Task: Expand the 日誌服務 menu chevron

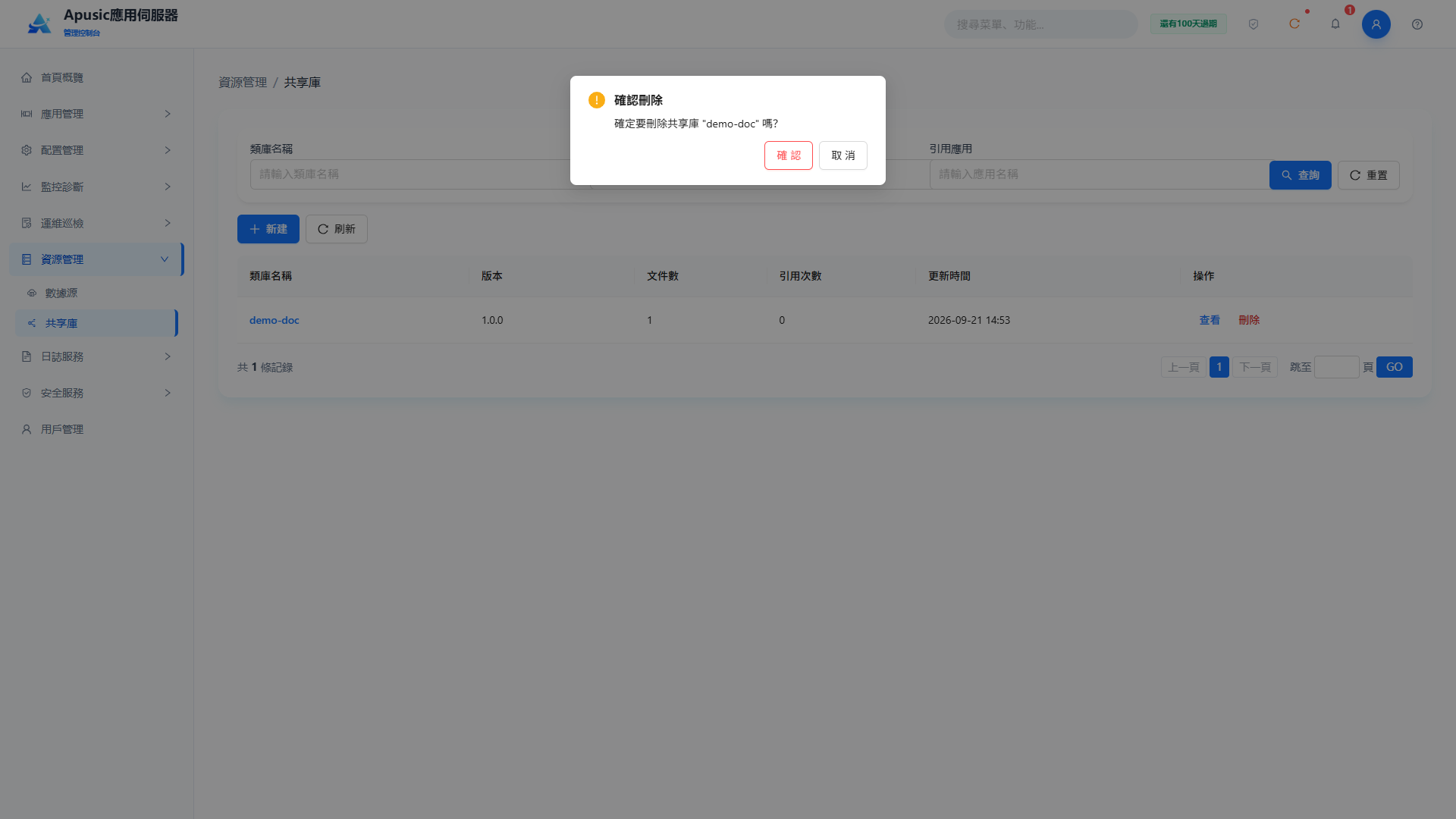Action: point(168,356)
